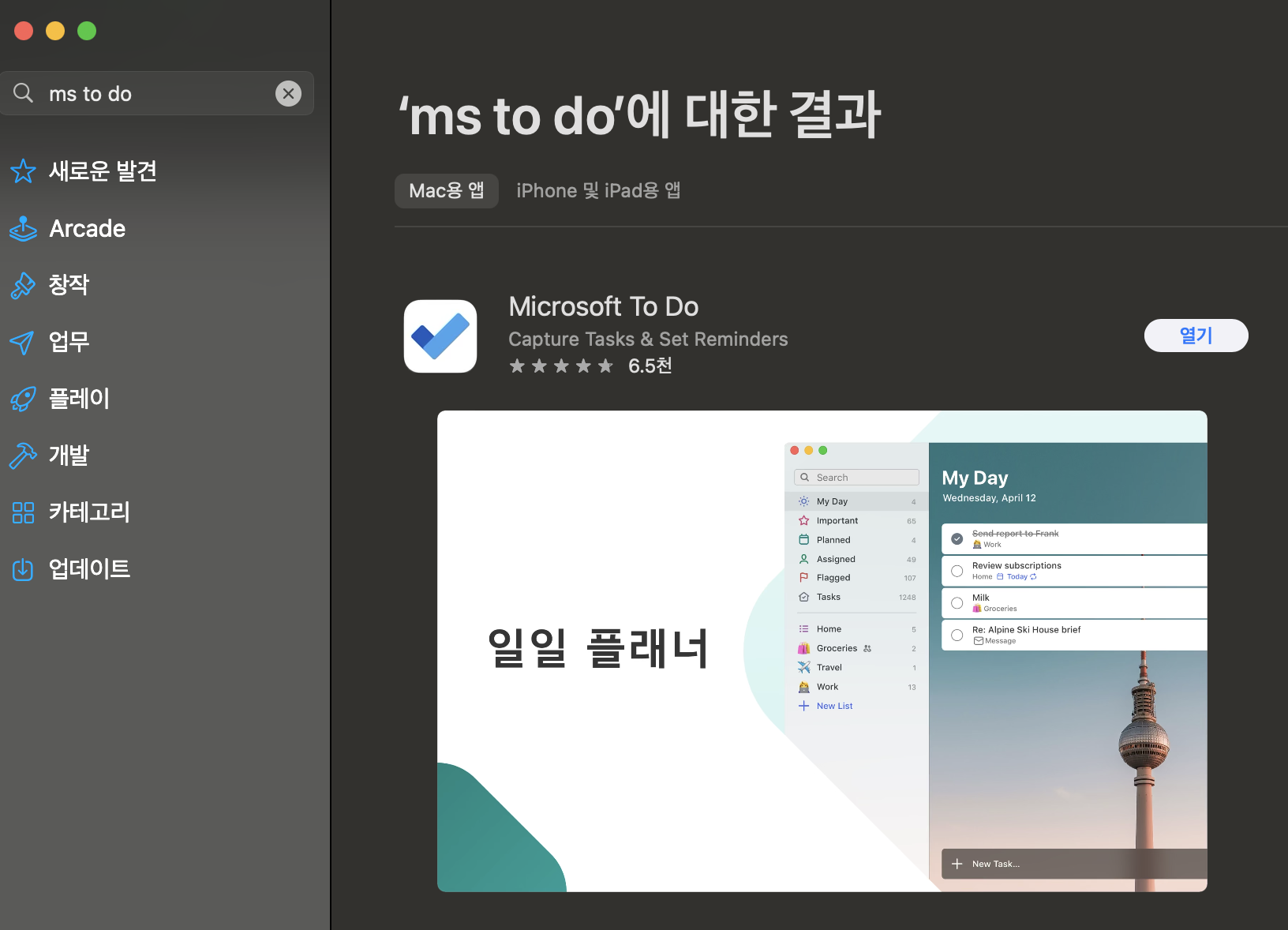
Task: Click the Arcade joystick icon
Action: (23, 229)
